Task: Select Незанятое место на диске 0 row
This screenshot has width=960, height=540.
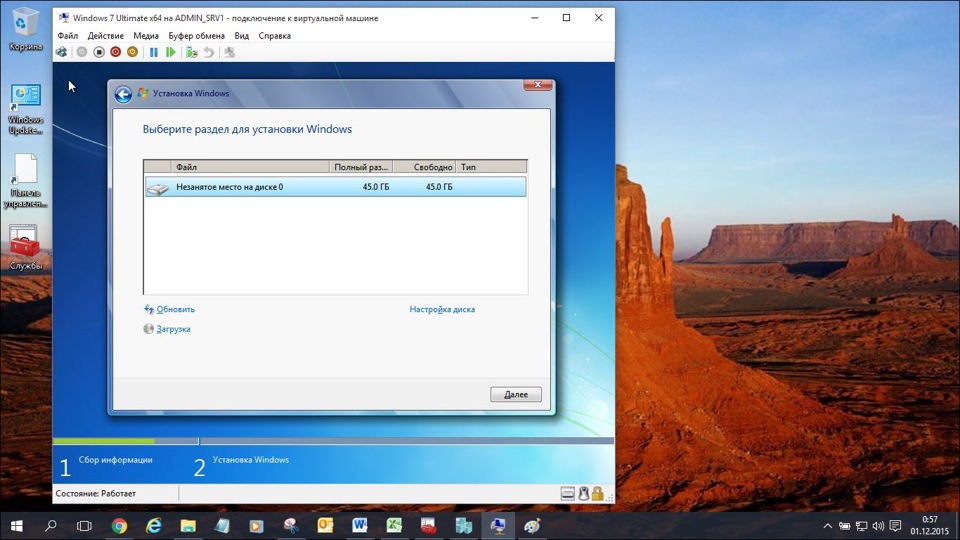Action: coord(336,187)
